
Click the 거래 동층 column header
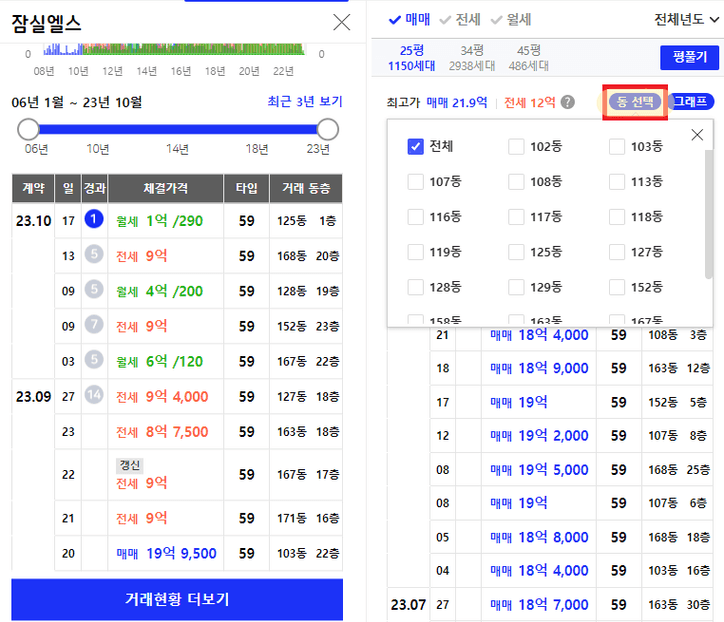[306, 188]
